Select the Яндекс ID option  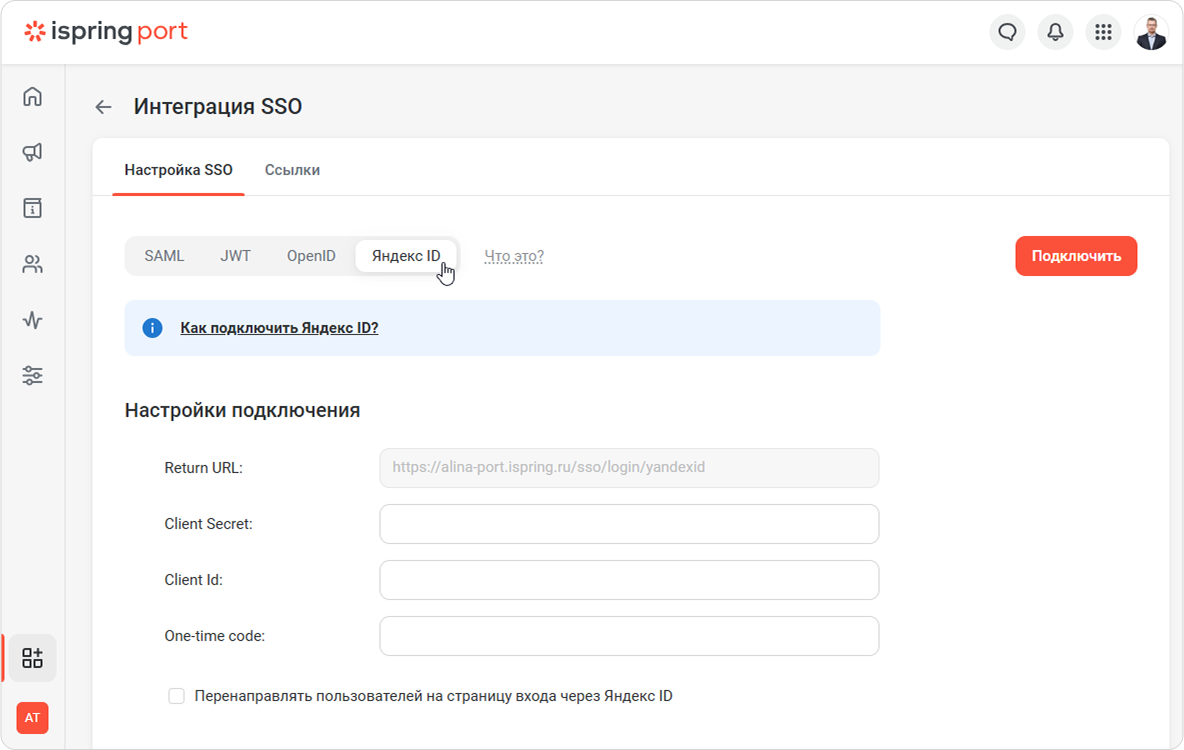point(406,256)
